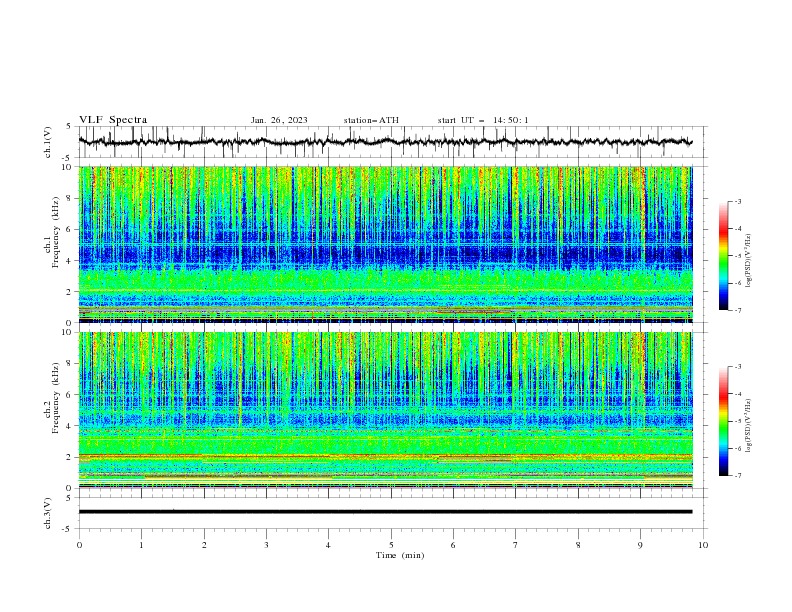This screenshot has width=792, height=612.
Task: Click the "-7" tick on ch.1 colorbar
Action: (738, 310)
